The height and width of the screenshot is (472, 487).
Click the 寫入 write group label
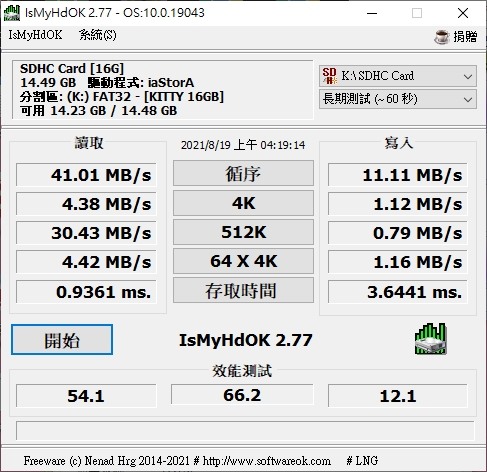coord(399,143)
